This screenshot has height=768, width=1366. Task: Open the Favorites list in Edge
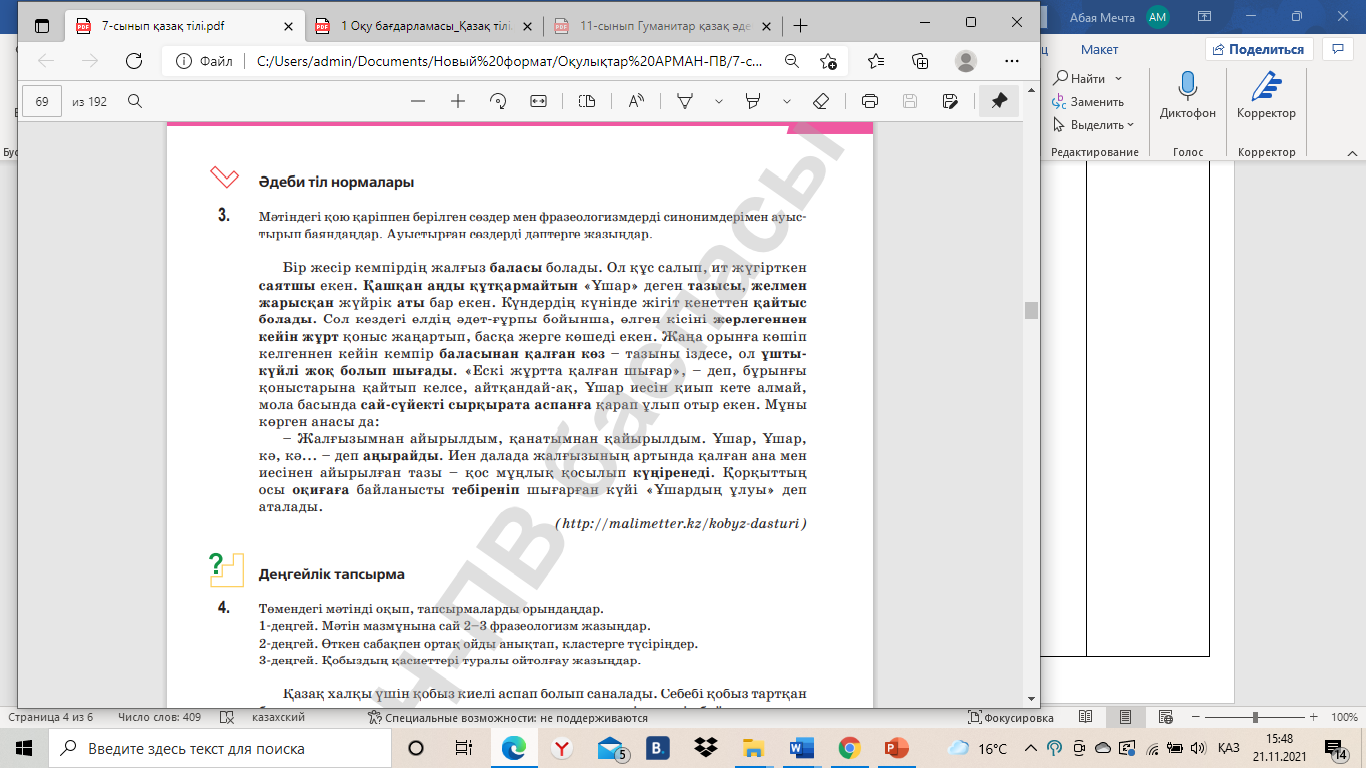click(876, 61)
